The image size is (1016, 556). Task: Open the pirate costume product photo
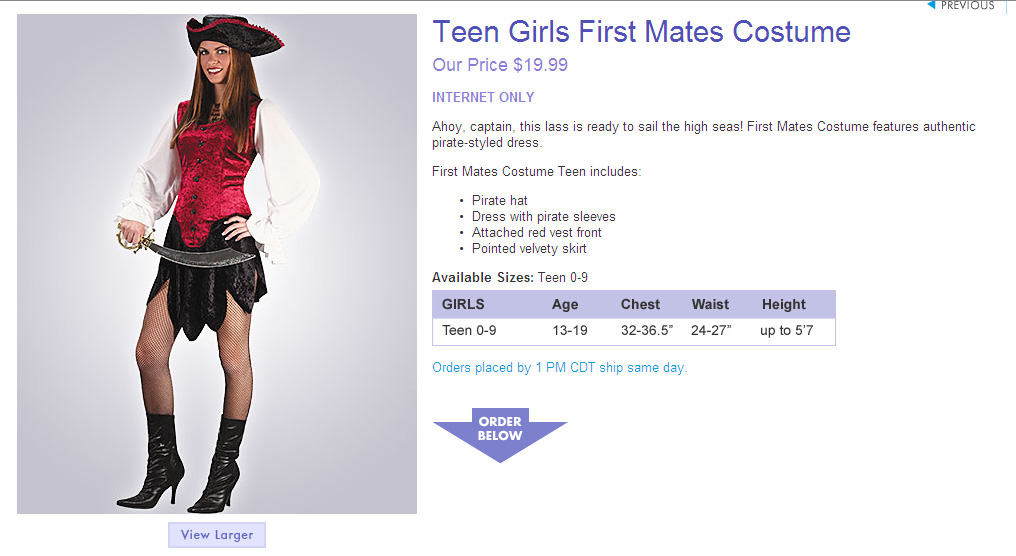click(x=217, y=264)
